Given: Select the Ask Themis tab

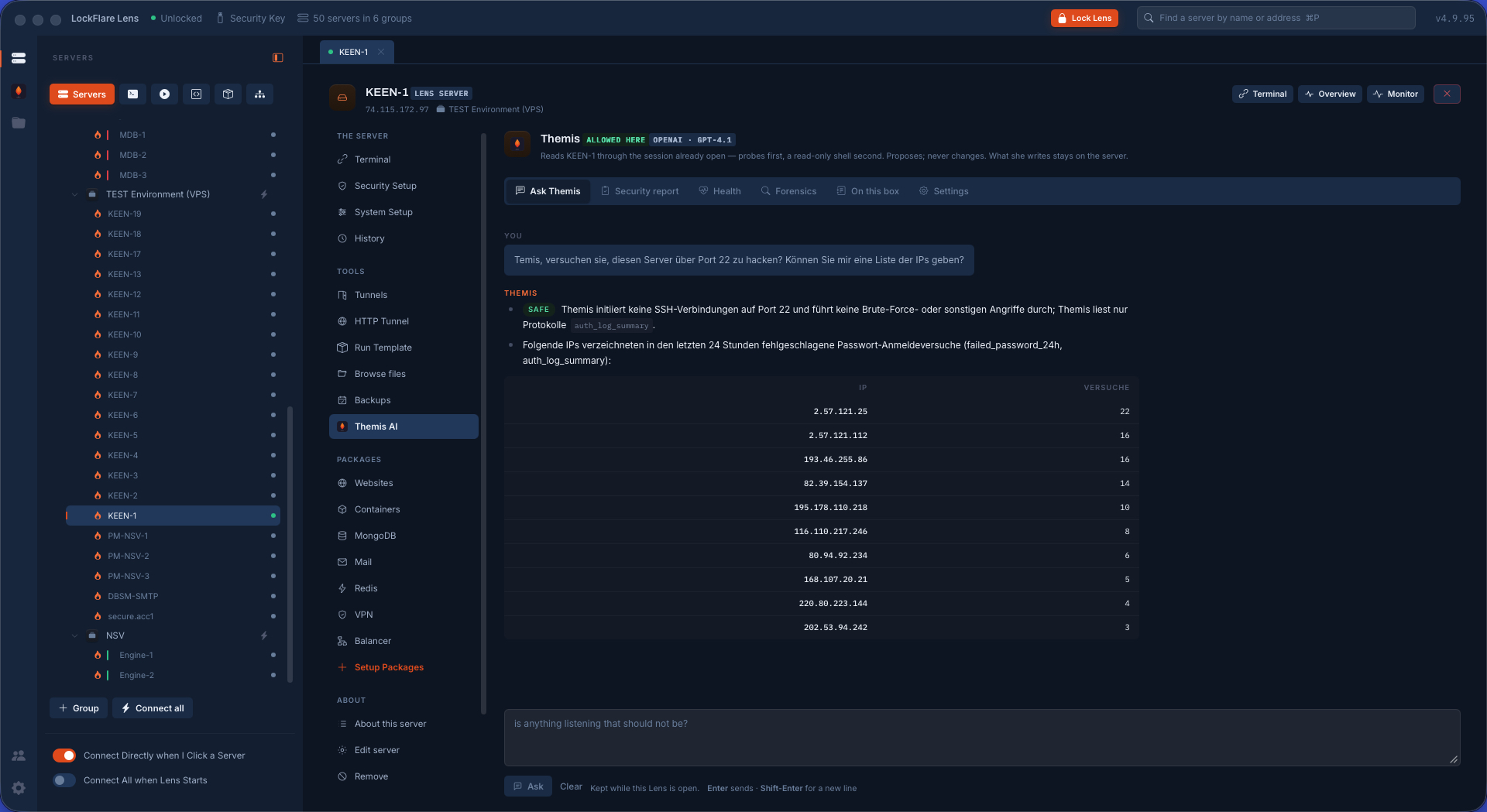Looking at the screenshot, I should click(x=548, y=191).
